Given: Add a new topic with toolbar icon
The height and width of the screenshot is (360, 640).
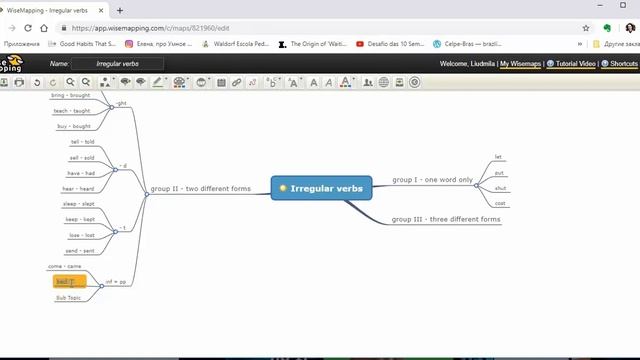Looking at the screenshot, I should point(125,82).
